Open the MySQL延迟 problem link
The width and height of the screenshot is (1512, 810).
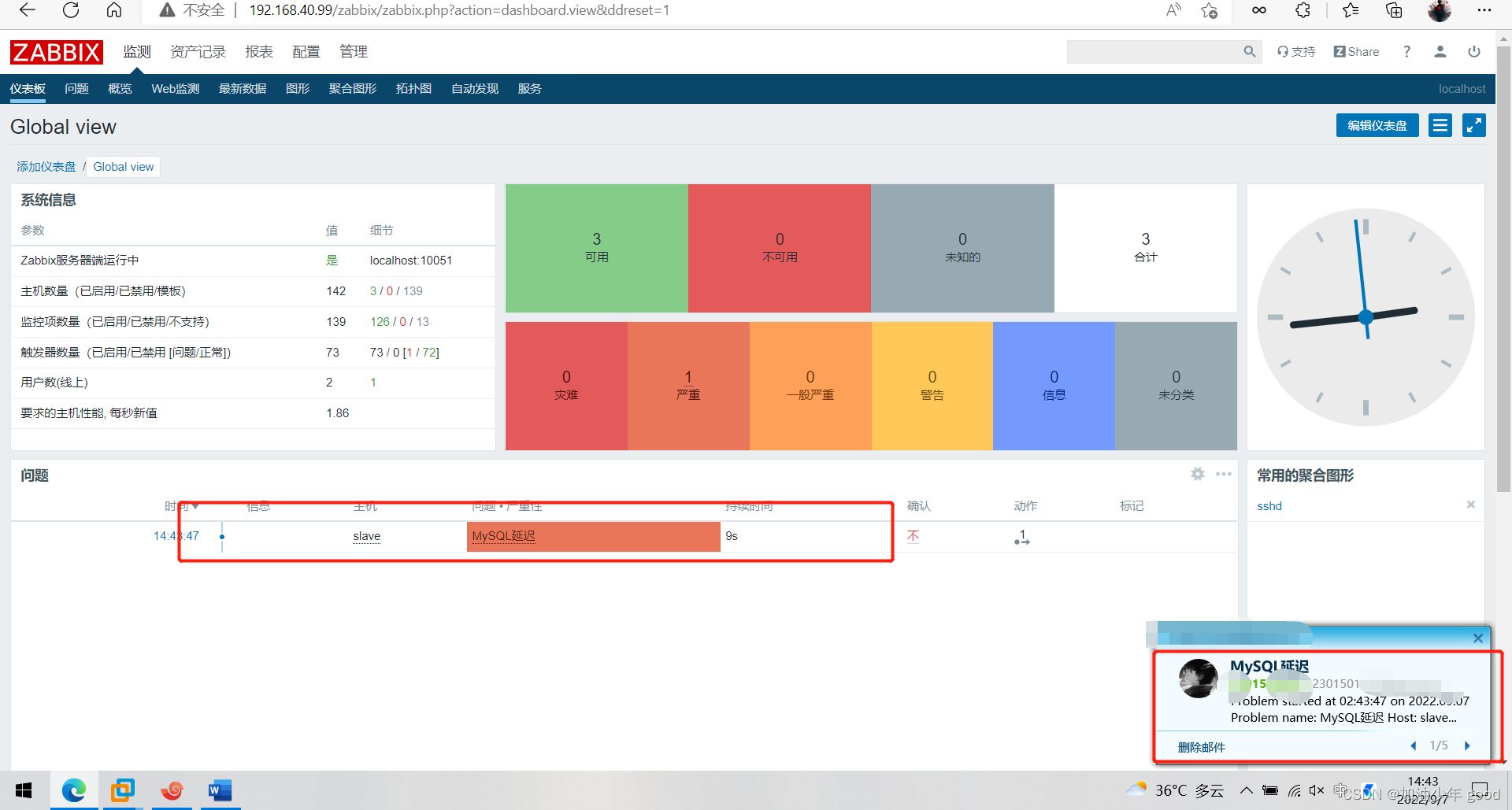(x=504, y=536)
